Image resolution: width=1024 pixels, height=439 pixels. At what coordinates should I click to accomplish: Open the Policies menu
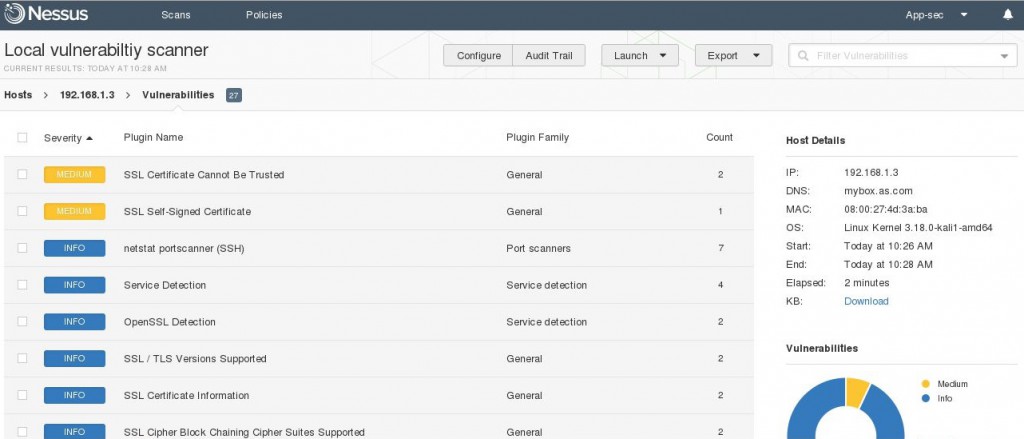pyautogui.click(x=264, y=15)
